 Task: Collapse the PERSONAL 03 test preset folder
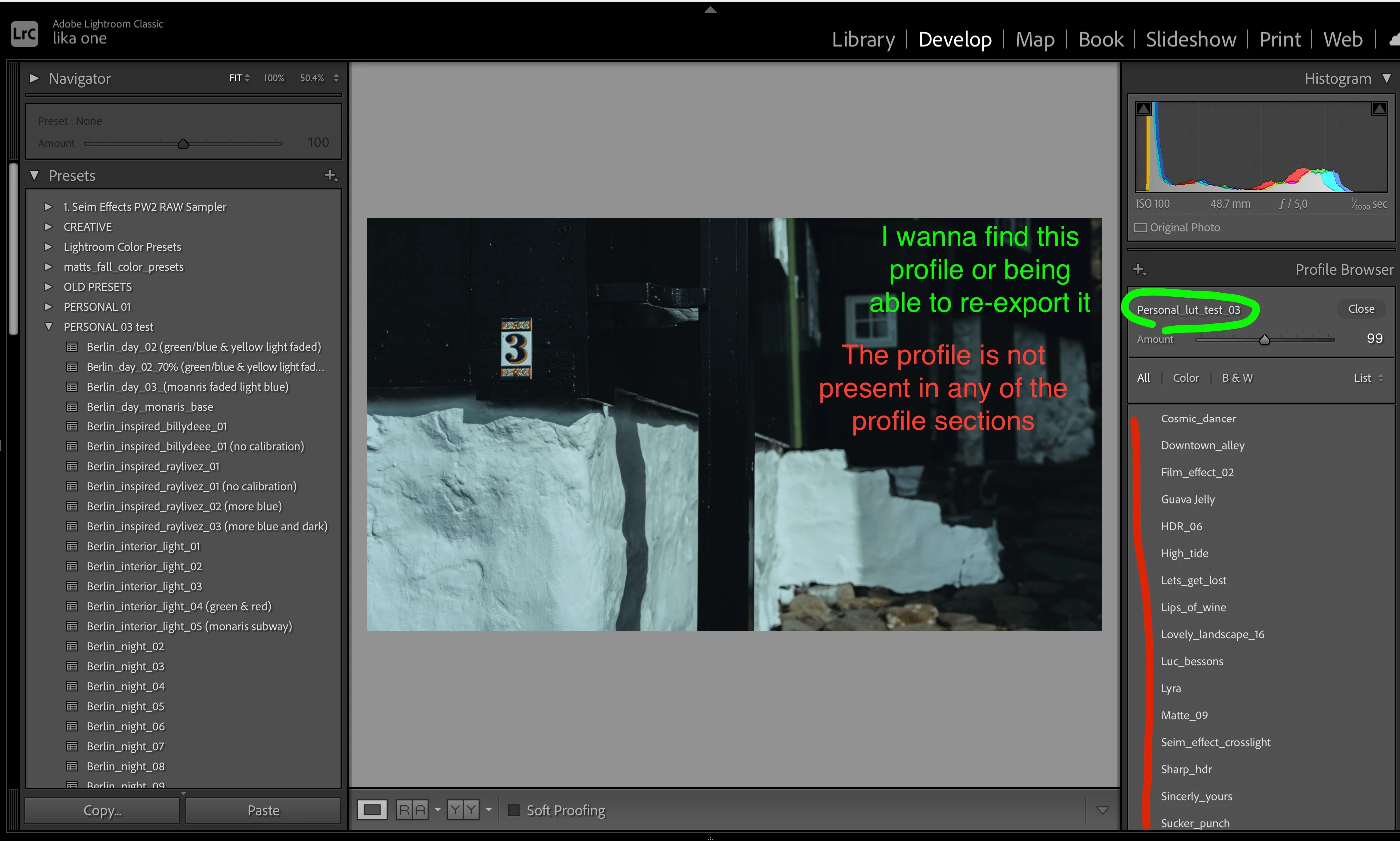49,327
